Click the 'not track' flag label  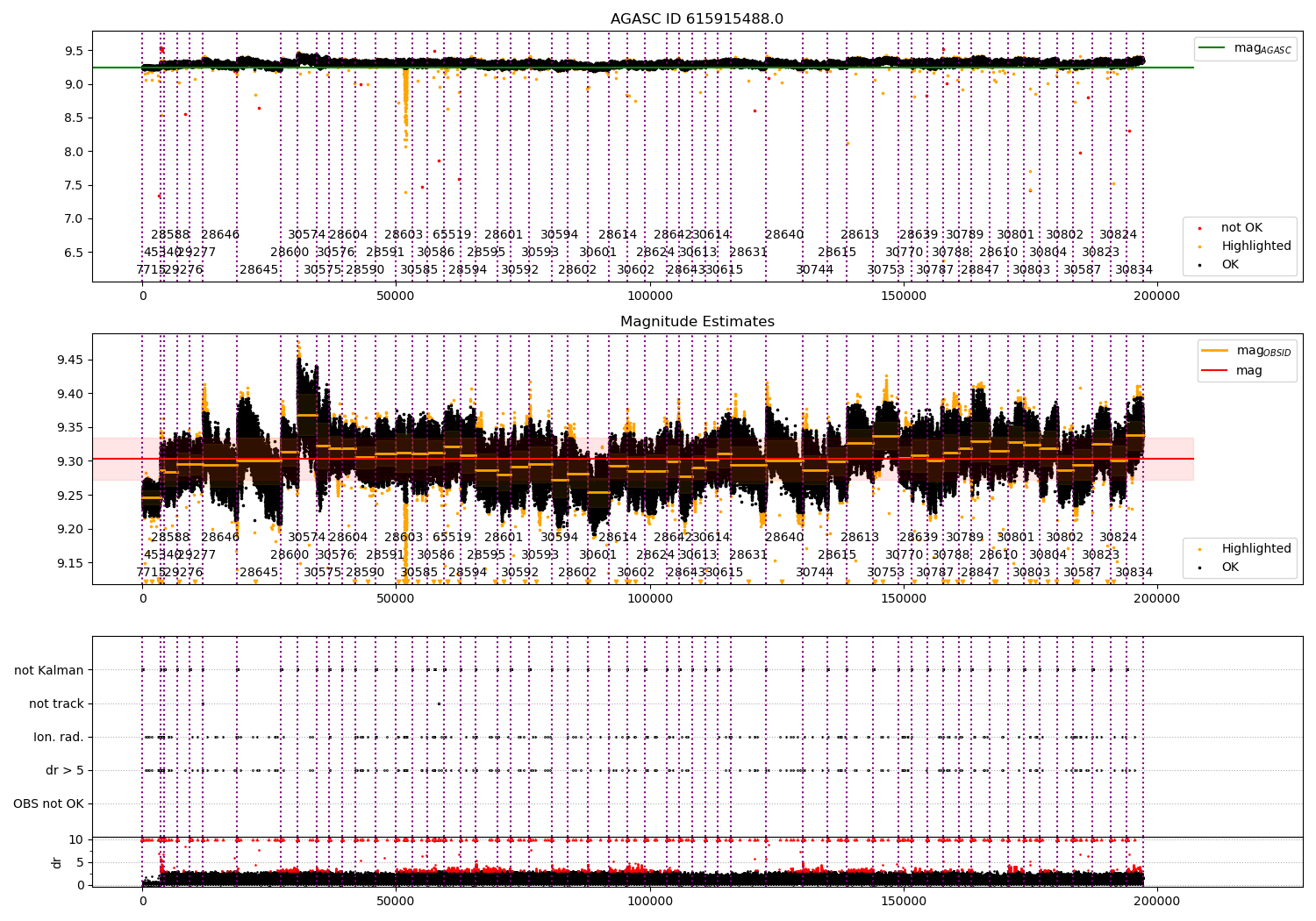56,703
